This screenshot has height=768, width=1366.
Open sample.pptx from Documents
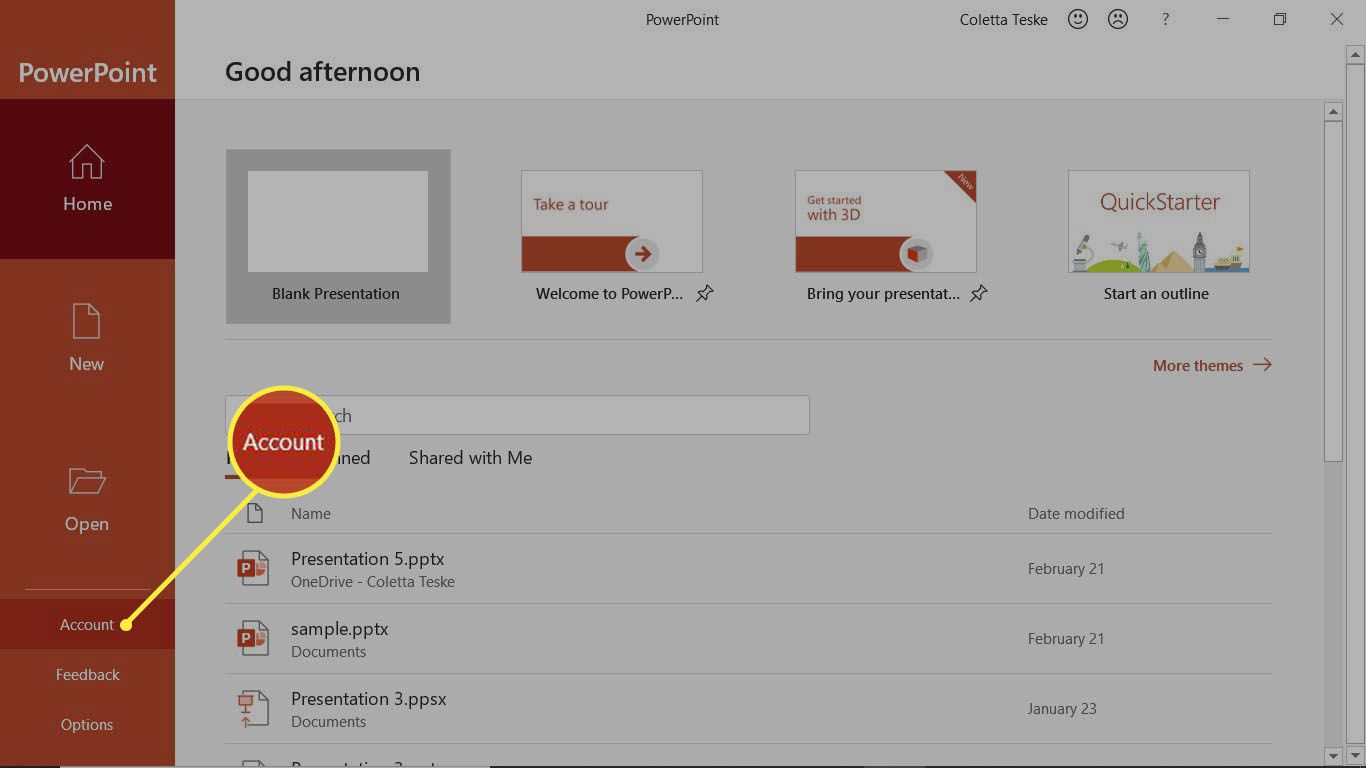[x=749, y=638]
